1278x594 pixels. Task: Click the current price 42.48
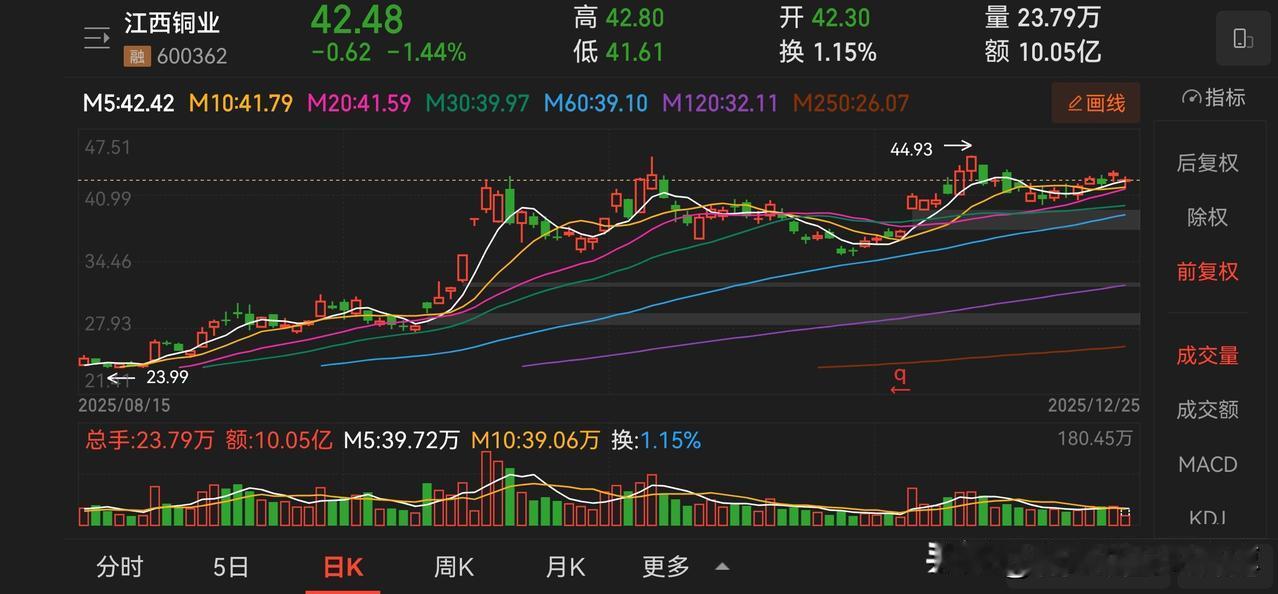click(x=357, y=19)
